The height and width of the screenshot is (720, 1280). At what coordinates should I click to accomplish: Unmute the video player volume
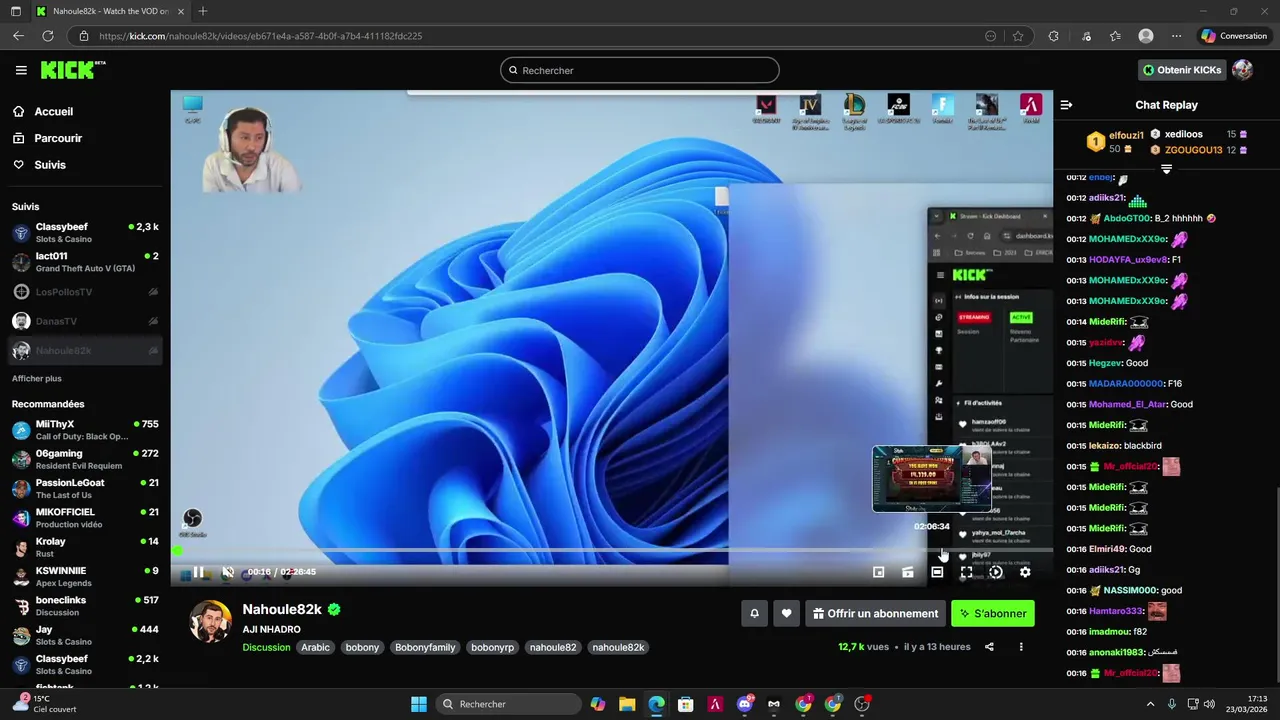[x=227, y=572]
